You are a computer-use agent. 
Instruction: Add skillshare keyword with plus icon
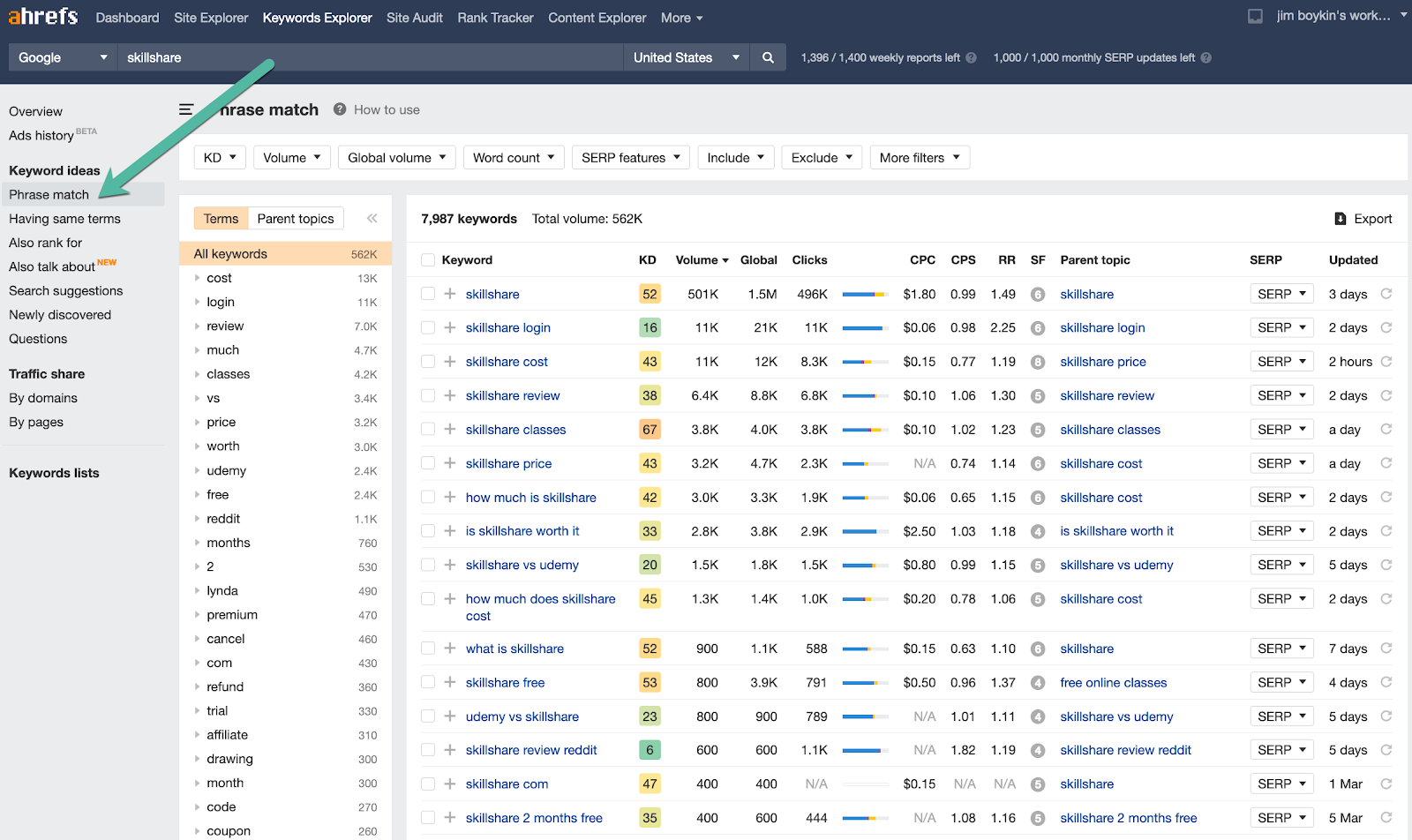click(450, 294)
